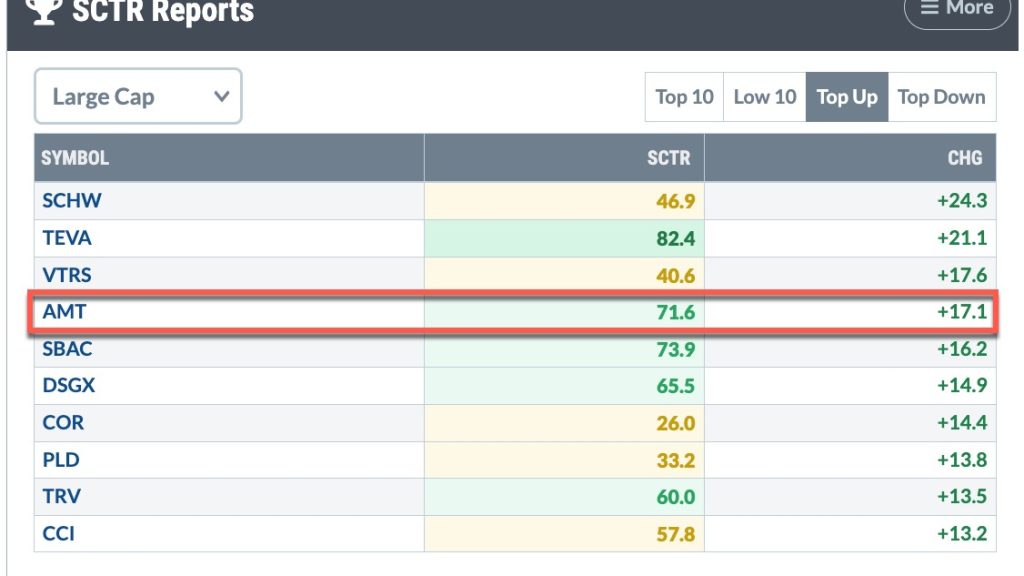
Task: Switch to the Low 10 tab
Action: click(765, 97)
